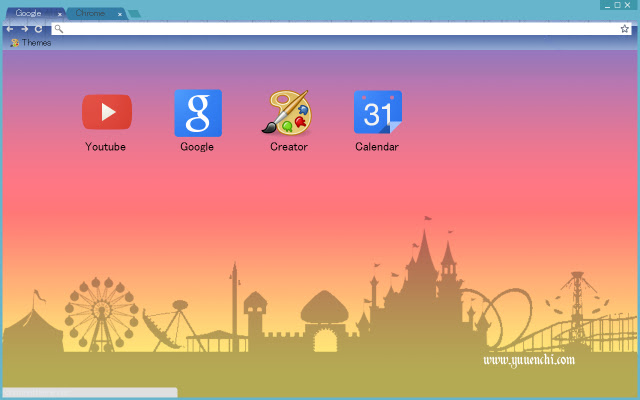Open a new tab

[x=134, y=14]
